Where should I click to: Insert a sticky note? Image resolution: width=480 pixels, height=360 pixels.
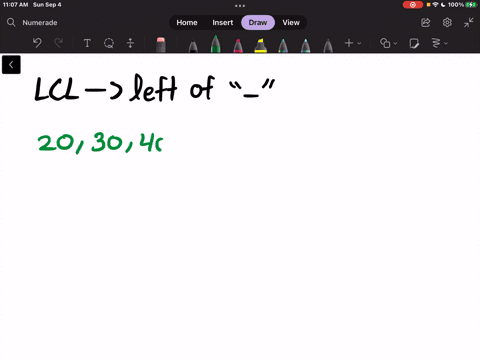point(414,43)
